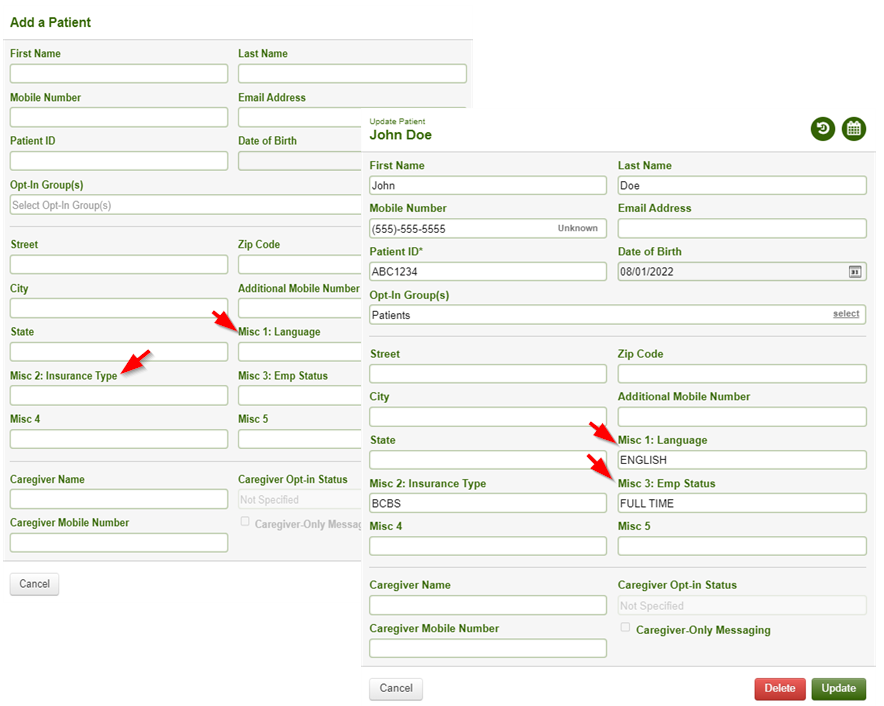Expand Select Opt-In Group(s) field in Add form
This screenshot has width=884, height=706.
185,205
